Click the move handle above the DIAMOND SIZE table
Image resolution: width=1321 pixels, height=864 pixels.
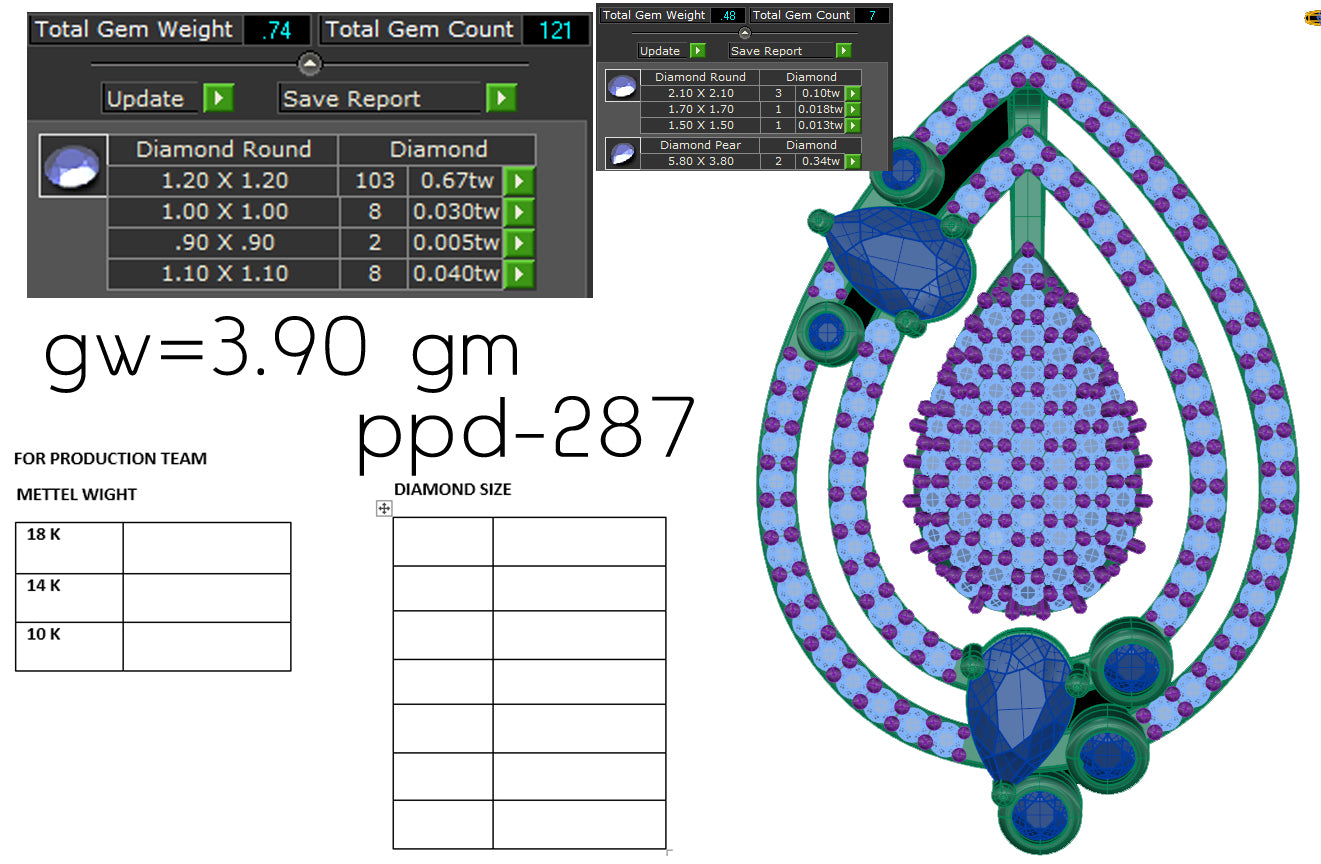pos(385,509)
